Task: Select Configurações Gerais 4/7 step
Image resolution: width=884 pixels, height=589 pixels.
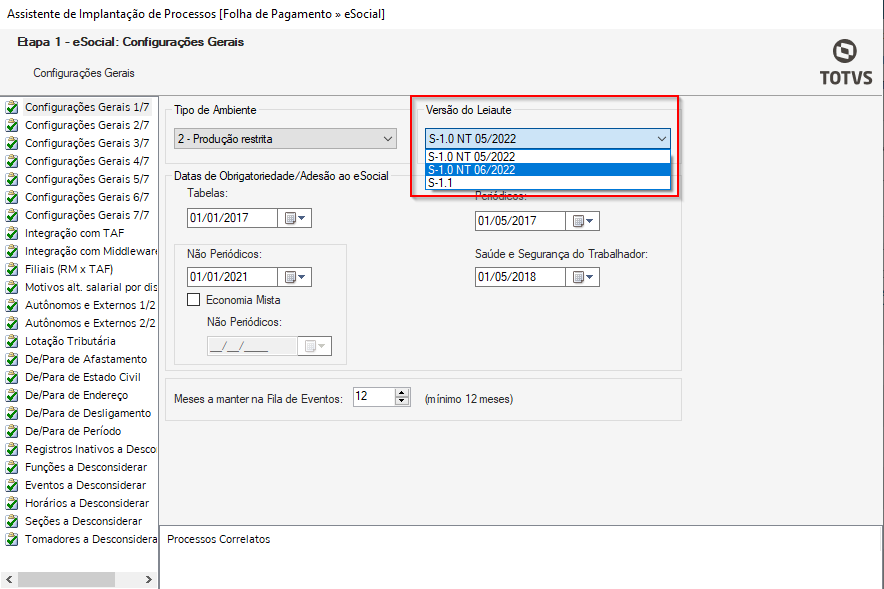Action: pyautogui.click(x=87, y=161)
